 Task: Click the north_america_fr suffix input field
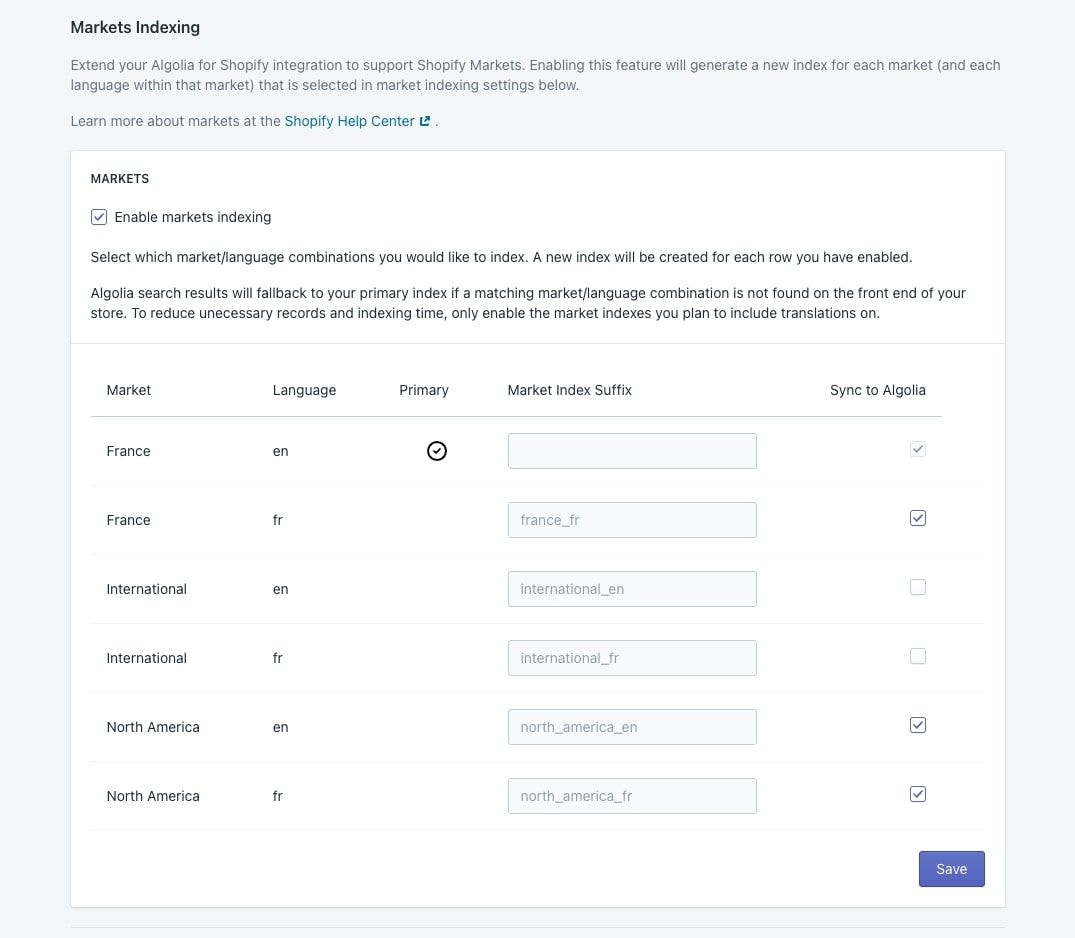point(631,795)
